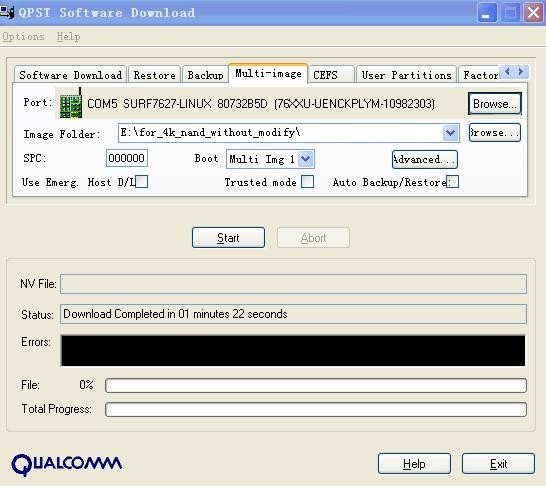Open the Help menu
This screenshot has height=488, width=546.
click(68, 36)
